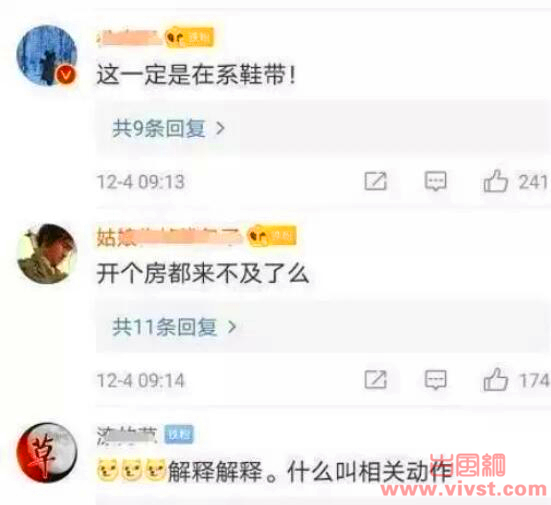Click the fan badge beside first username
This screenshot has height=505, width=551.
point(189,37)
